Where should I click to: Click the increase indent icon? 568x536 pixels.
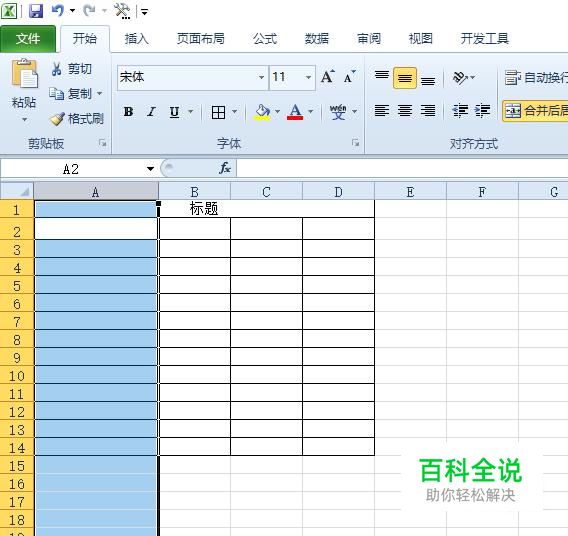point(483,110)
